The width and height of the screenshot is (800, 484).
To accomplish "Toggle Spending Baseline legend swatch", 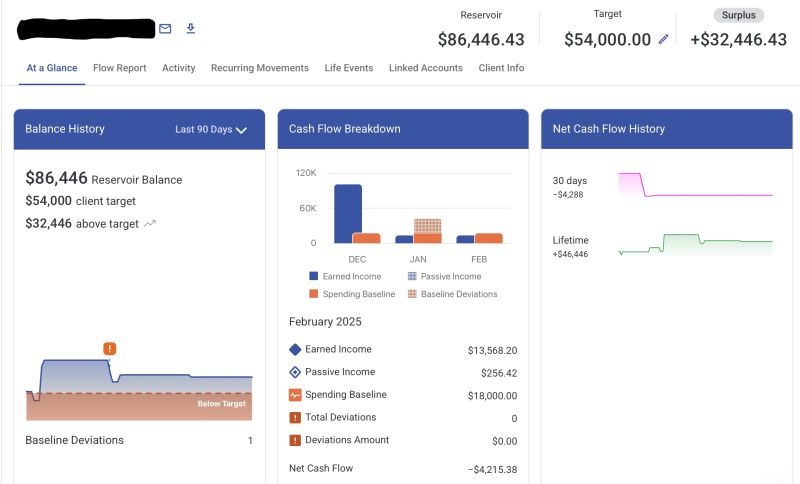I will (x=314, y=294).
